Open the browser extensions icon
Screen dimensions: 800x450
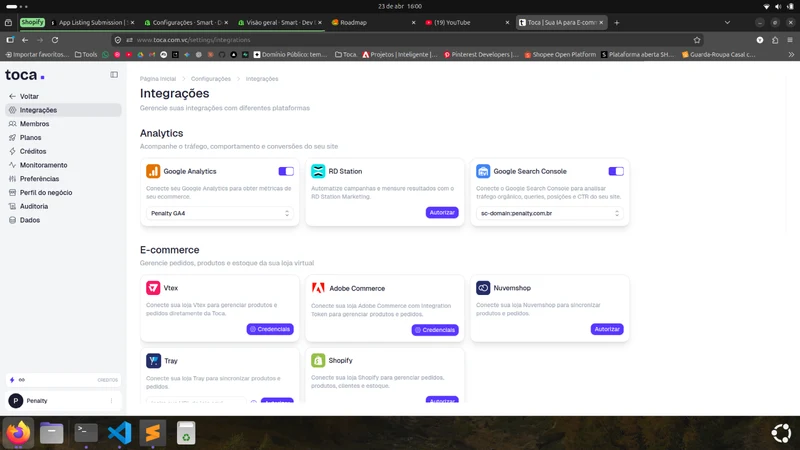click(775, 40)
